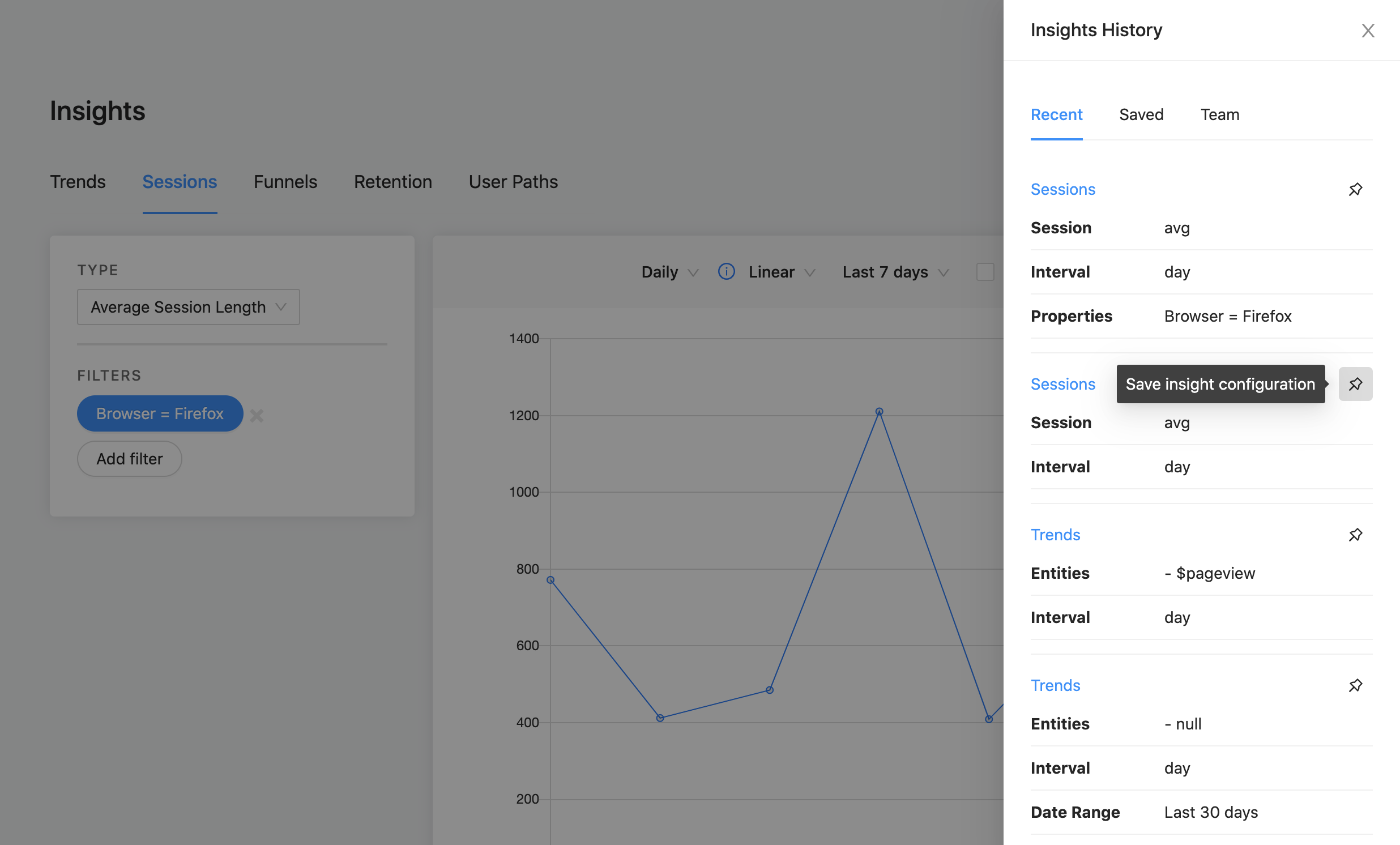Open the Linear scale dropdown
Screen dimensions: 1400x845
point(780,272)
